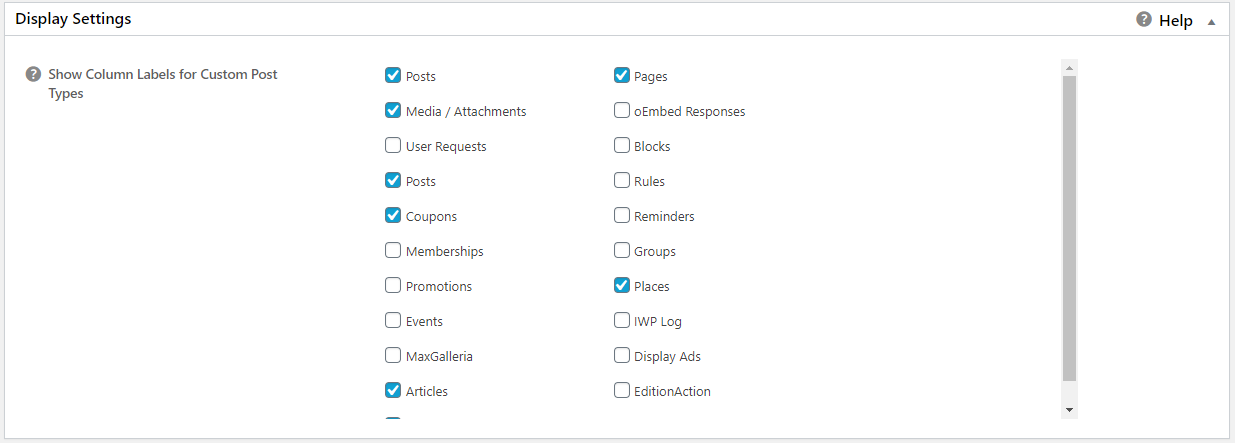Uncheck the Coupons checkbox
The image size is (1235, 443).
point(393,216)
